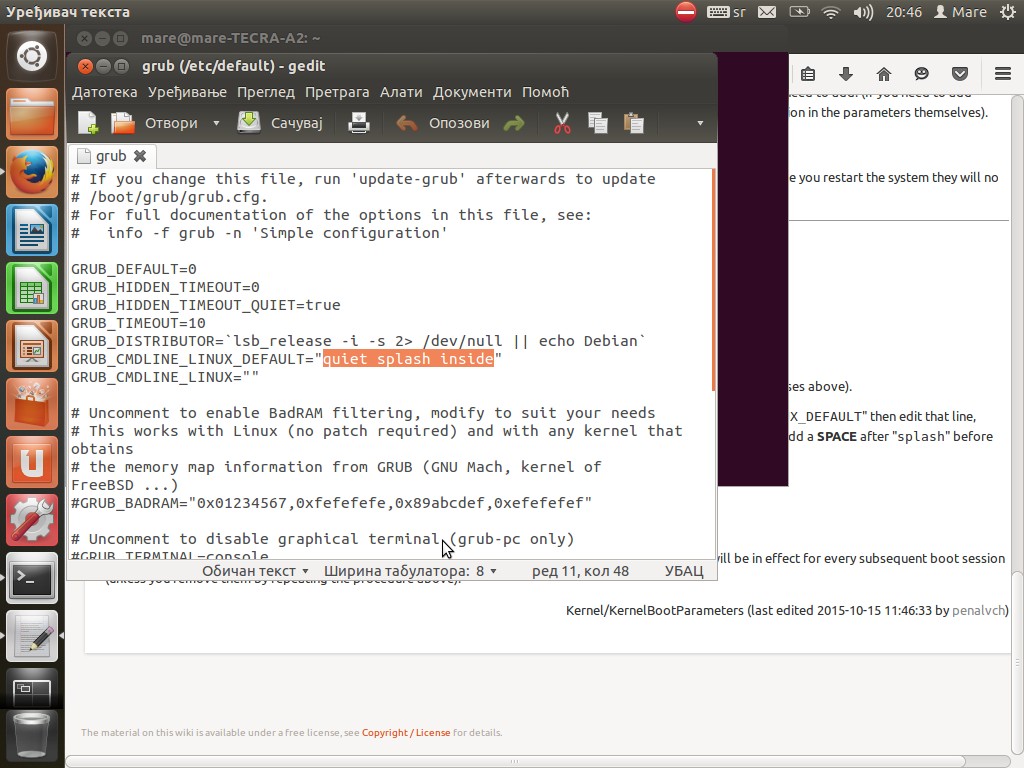Screen dimensions: 1024x768
Task: Click the ред 11, кол 48 position
Action: pos(580,571)
